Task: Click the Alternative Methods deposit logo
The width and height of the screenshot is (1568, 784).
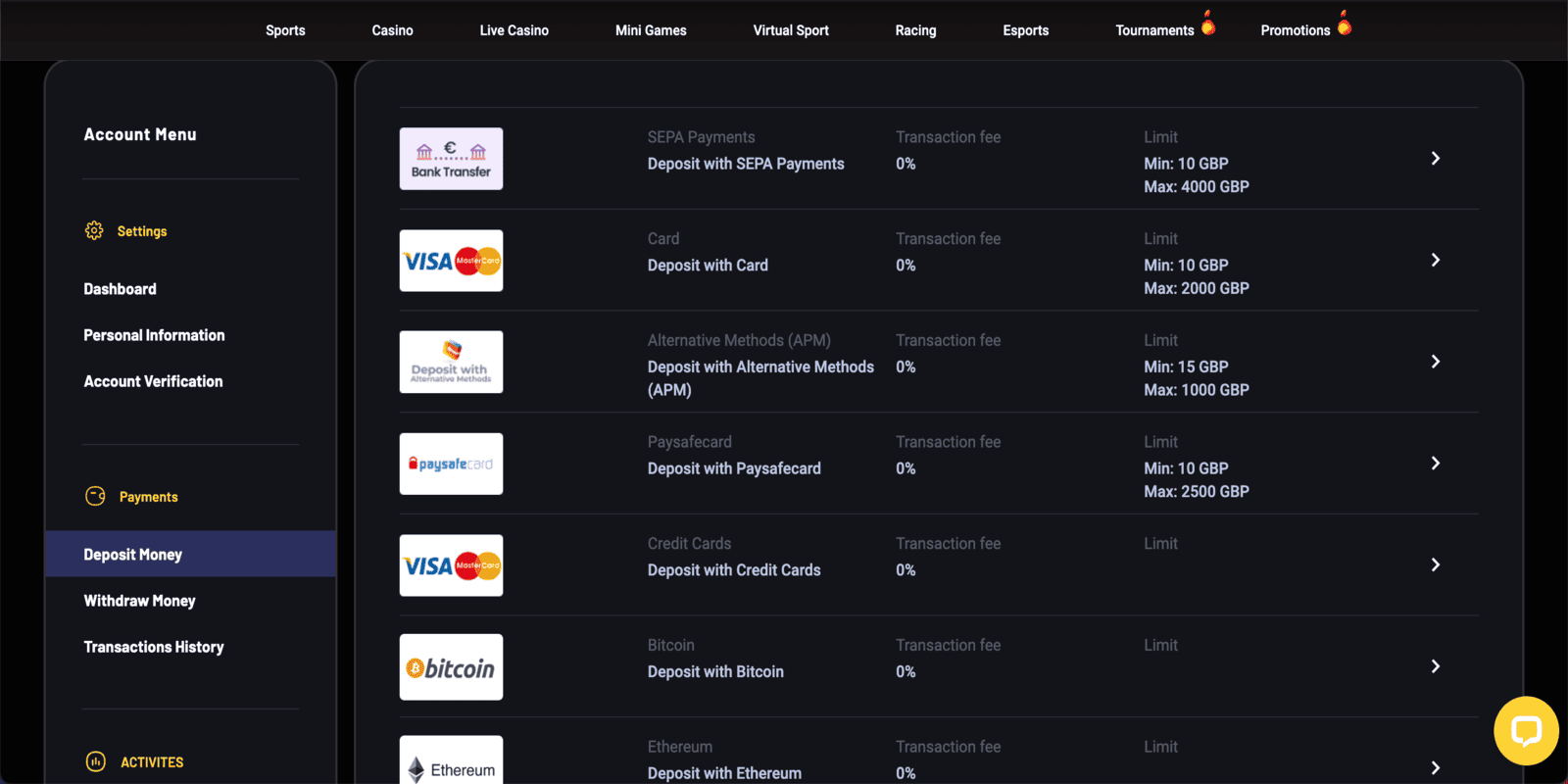Action: coord(451,362)
